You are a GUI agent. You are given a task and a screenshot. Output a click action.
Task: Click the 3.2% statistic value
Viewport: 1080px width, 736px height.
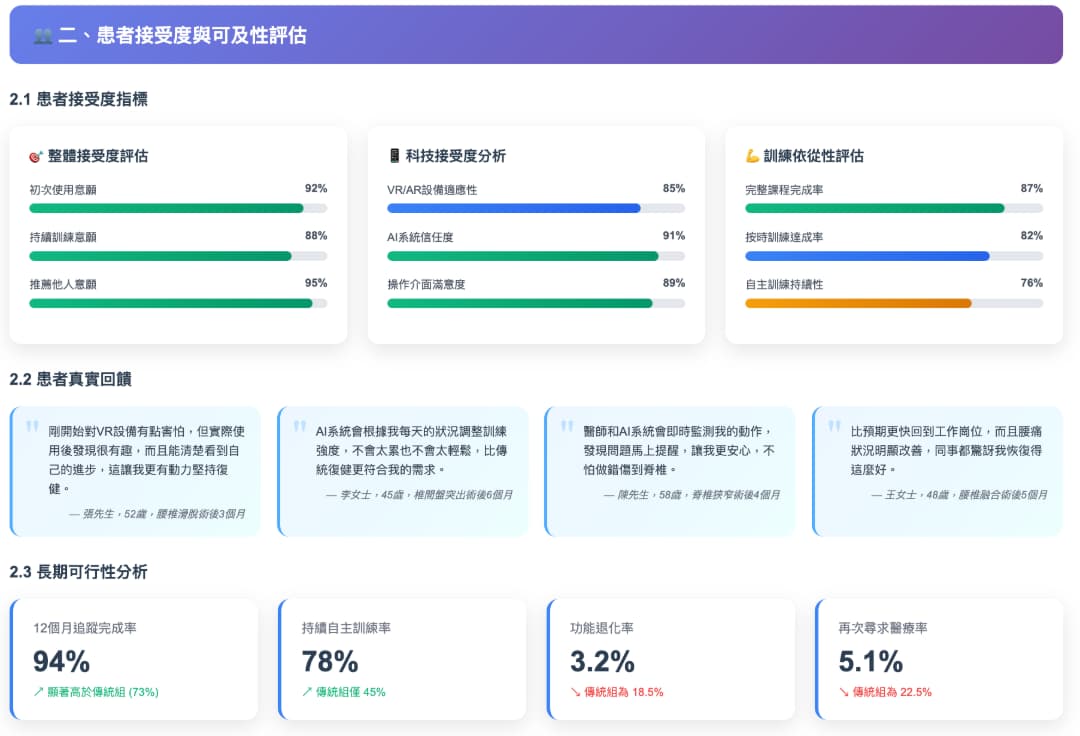coord(603,662)
